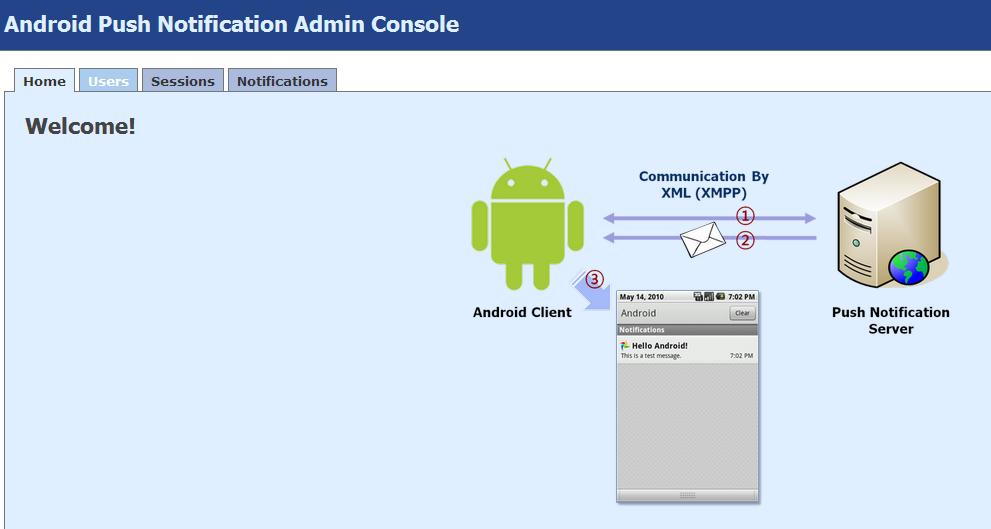Click the May 14, 2010 date in phone mockup
The width and height of the screenshot is (991, 529).
(641, 296)
